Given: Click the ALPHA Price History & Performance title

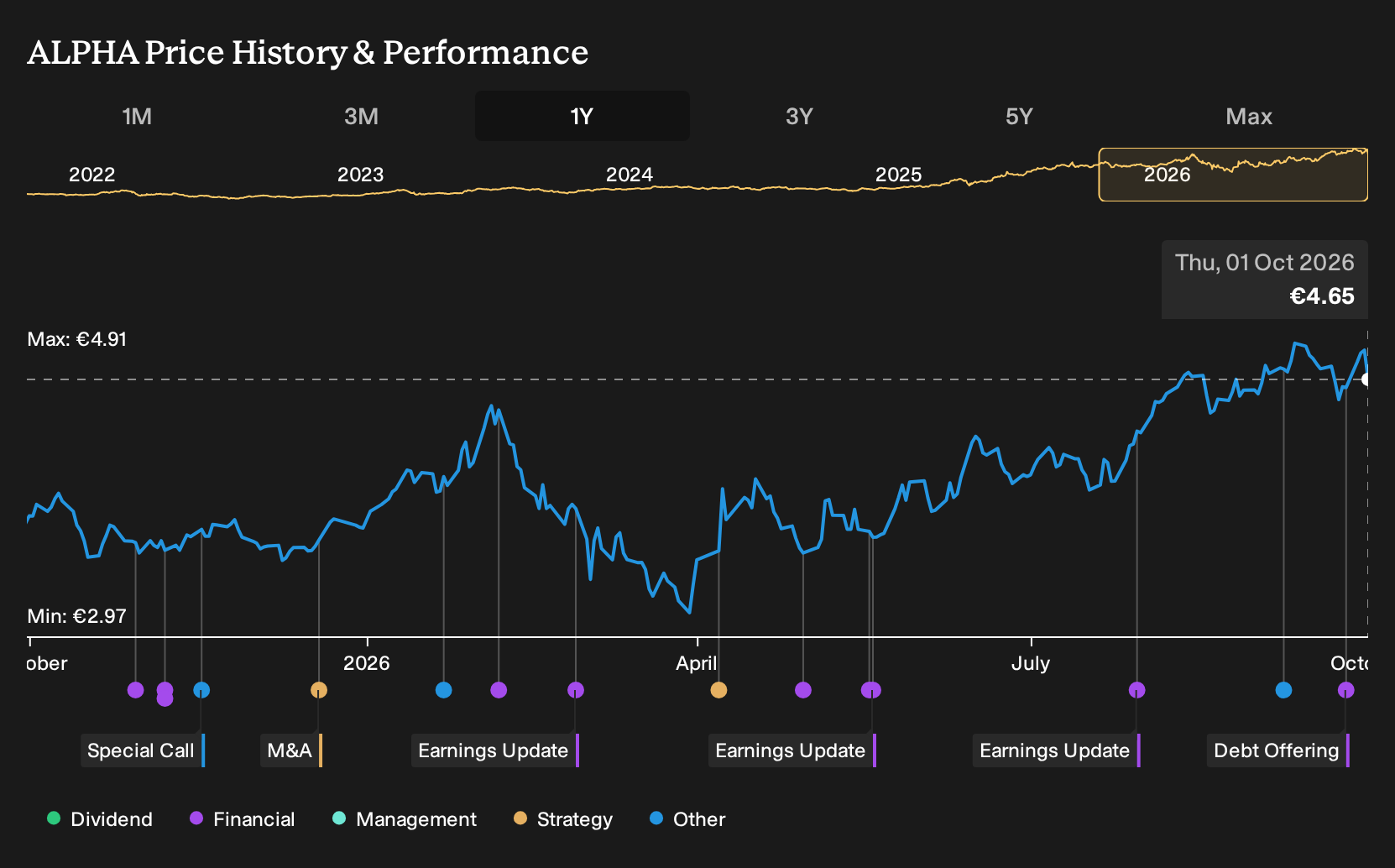Looking at the screenshot, I should click(x=308, y=52).
